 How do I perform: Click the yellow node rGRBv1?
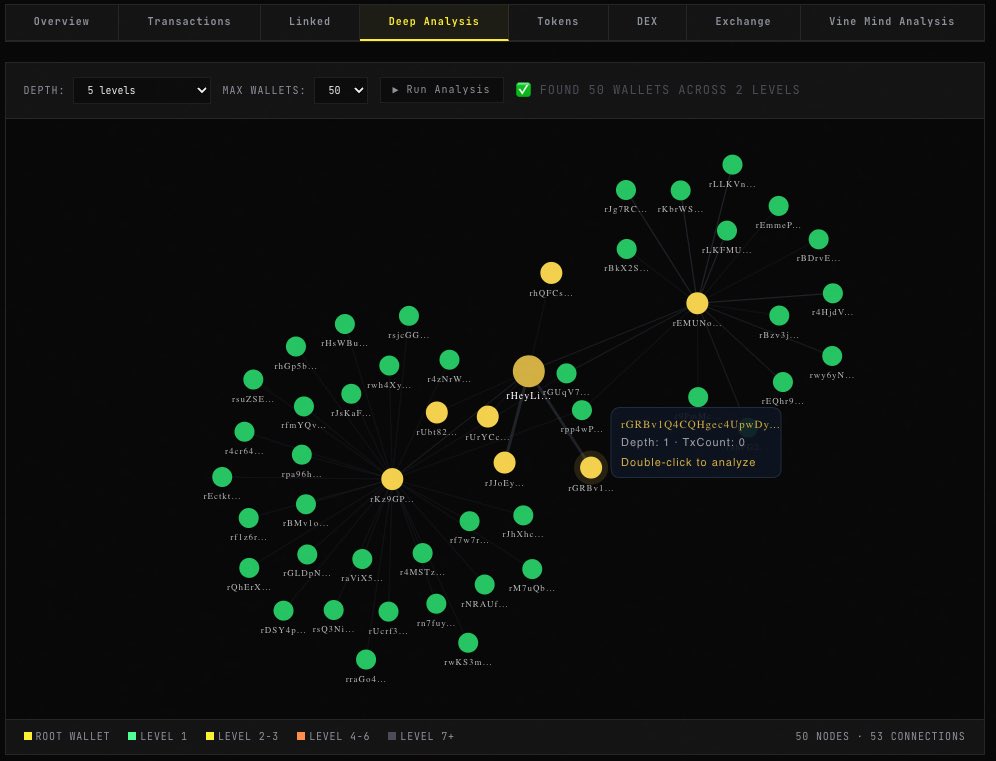[591, 468]
